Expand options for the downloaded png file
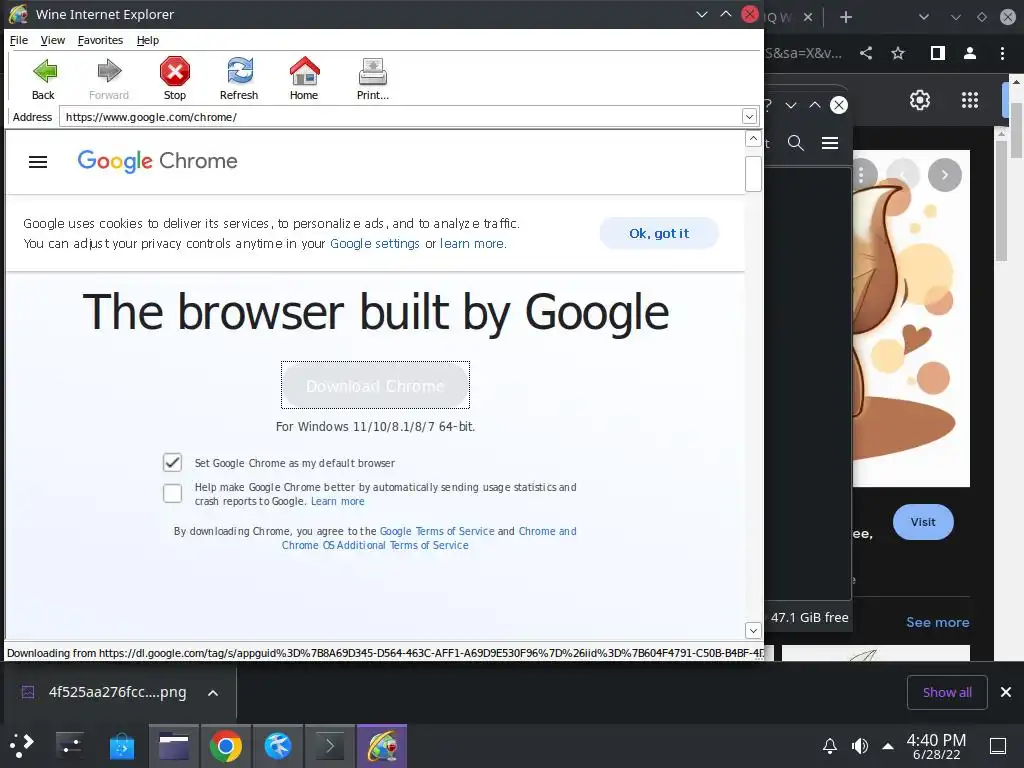1024x768 pixels. (213, 693)
